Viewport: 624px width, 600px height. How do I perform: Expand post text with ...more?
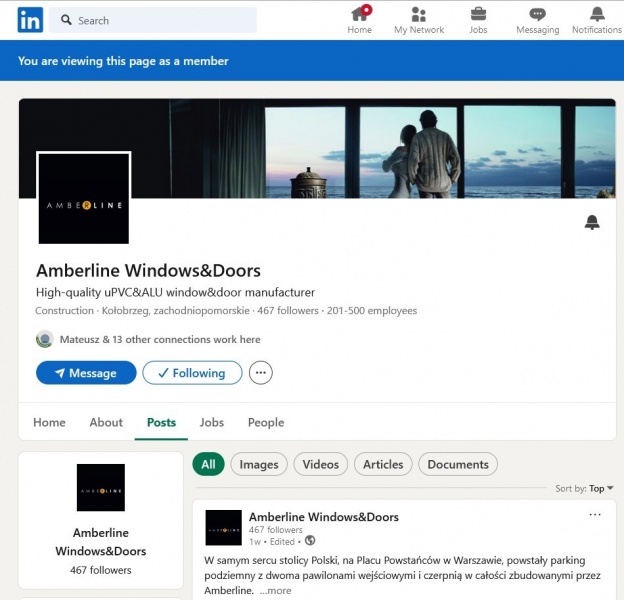click(275, 590)
